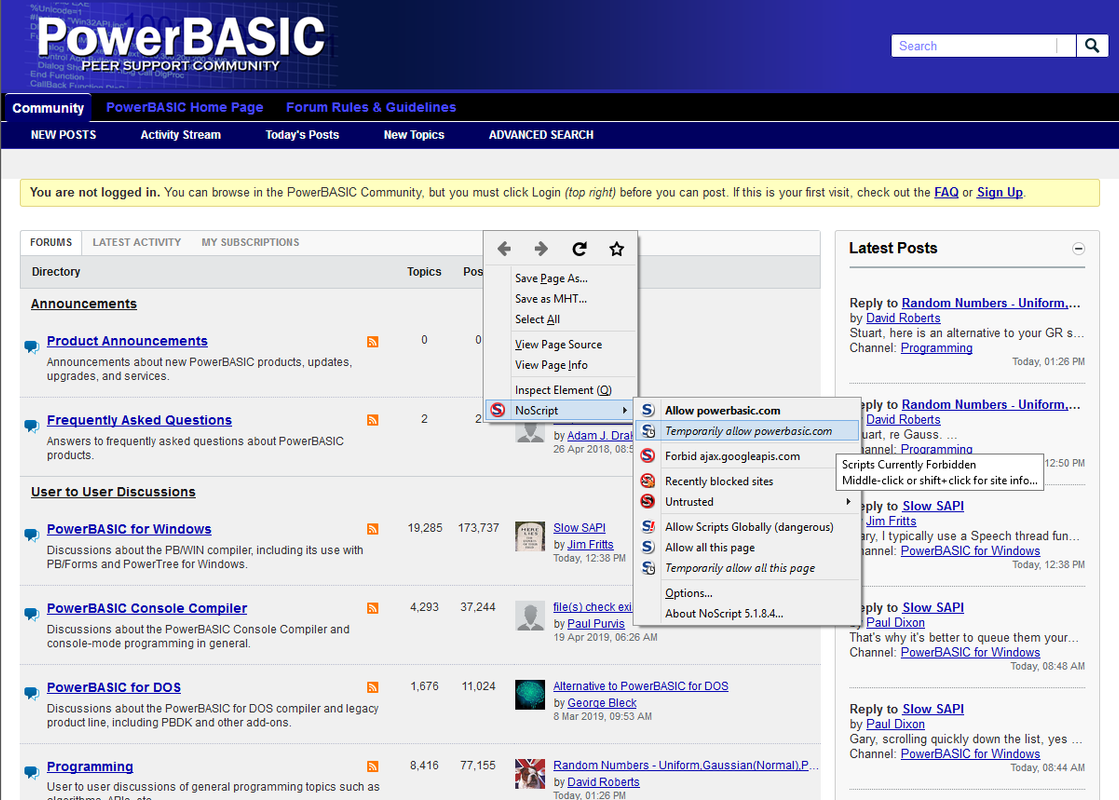This screenshot has width=1119, height=800.
Task: Open About NoScript 5.1.8.4...
Action: (724, 614)
